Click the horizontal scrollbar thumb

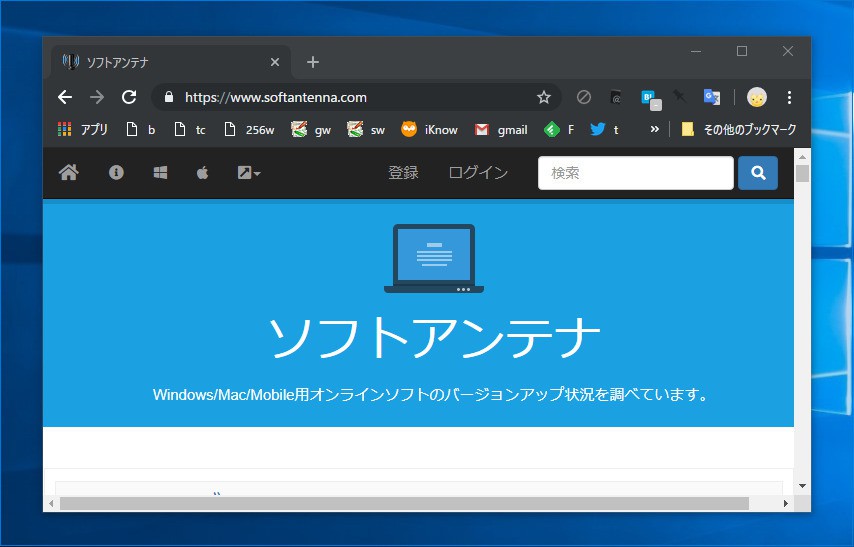coord(404,503)
